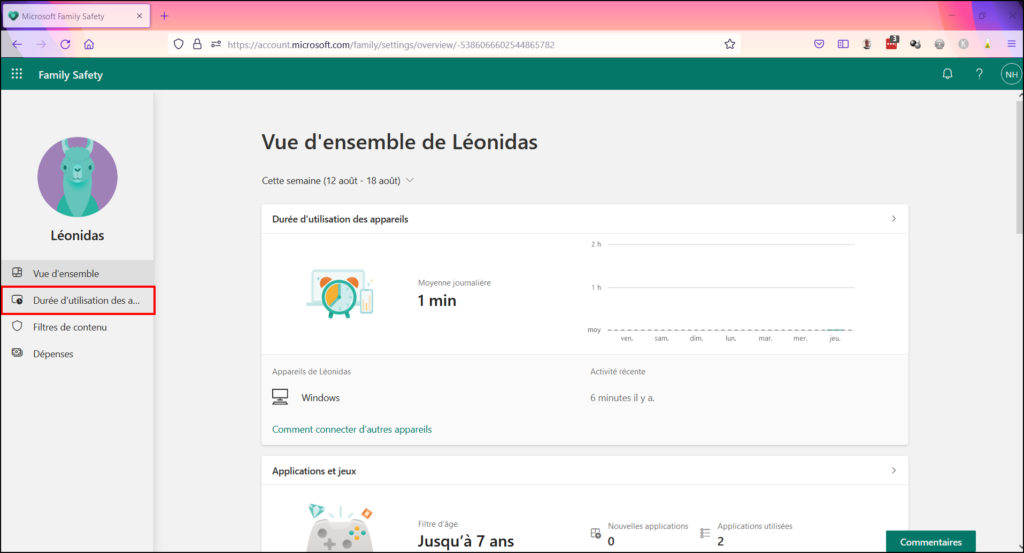Open the red extension icon with badge
This screenshot has width=1024, height=553.
pos(891,44)
